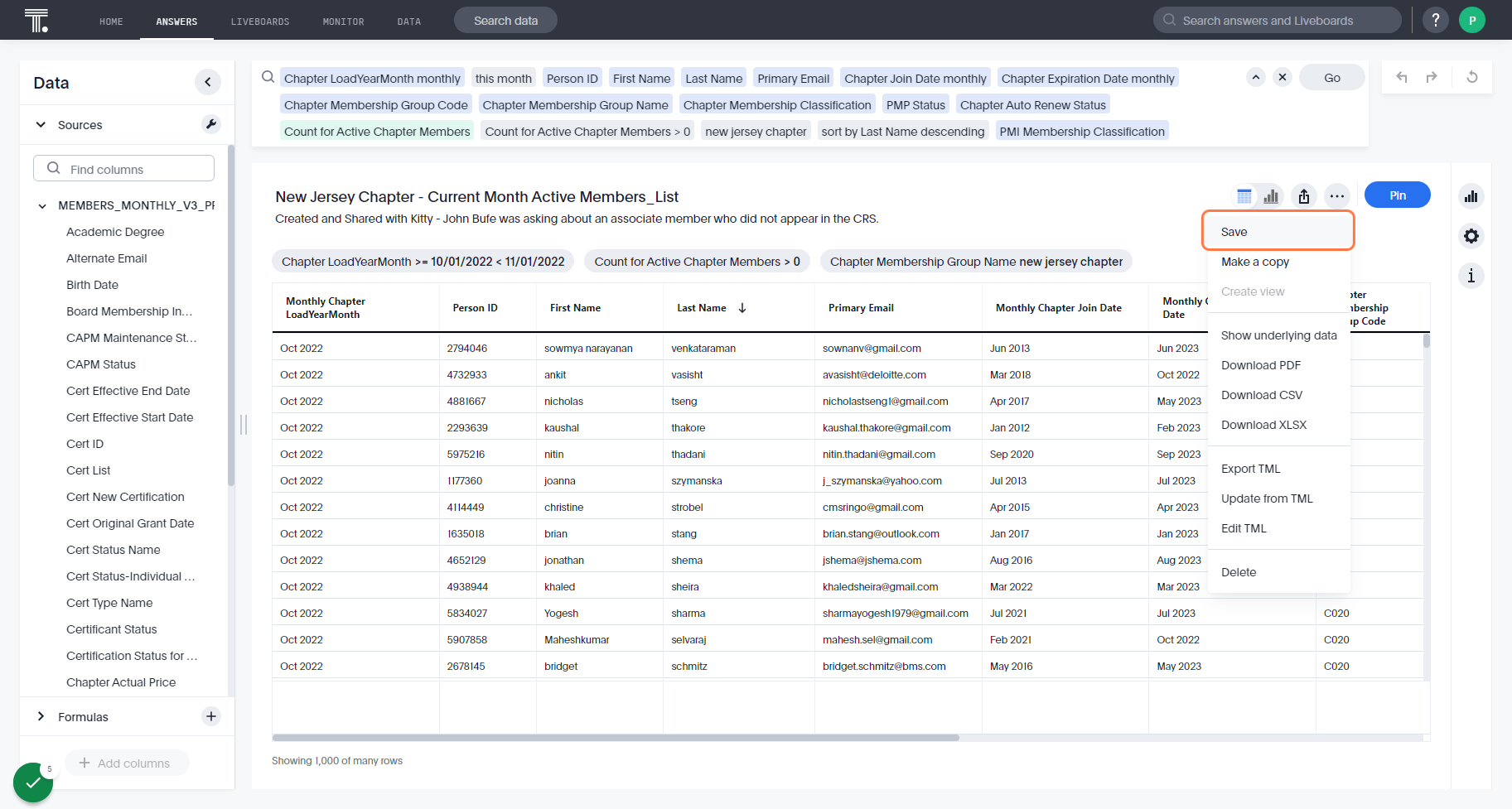Expand the Formulas section

(x=41, y=716)
